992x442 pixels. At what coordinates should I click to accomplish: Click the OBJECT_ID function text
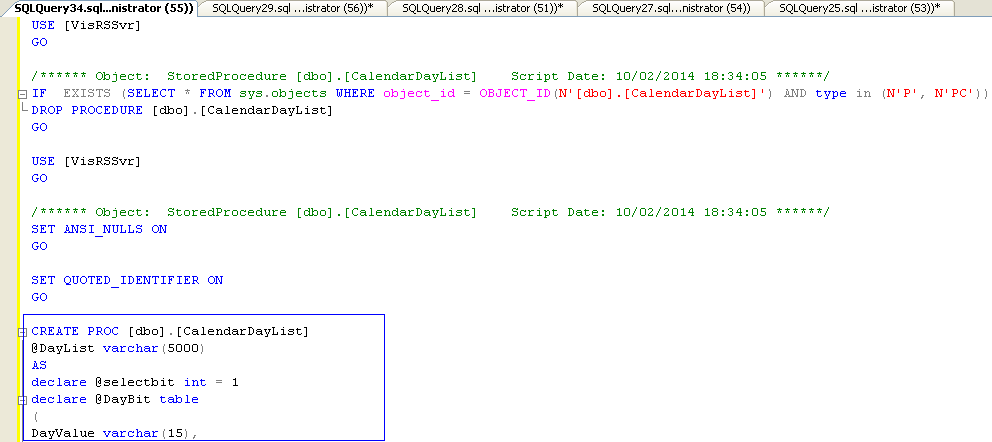[x=514, y=94]
